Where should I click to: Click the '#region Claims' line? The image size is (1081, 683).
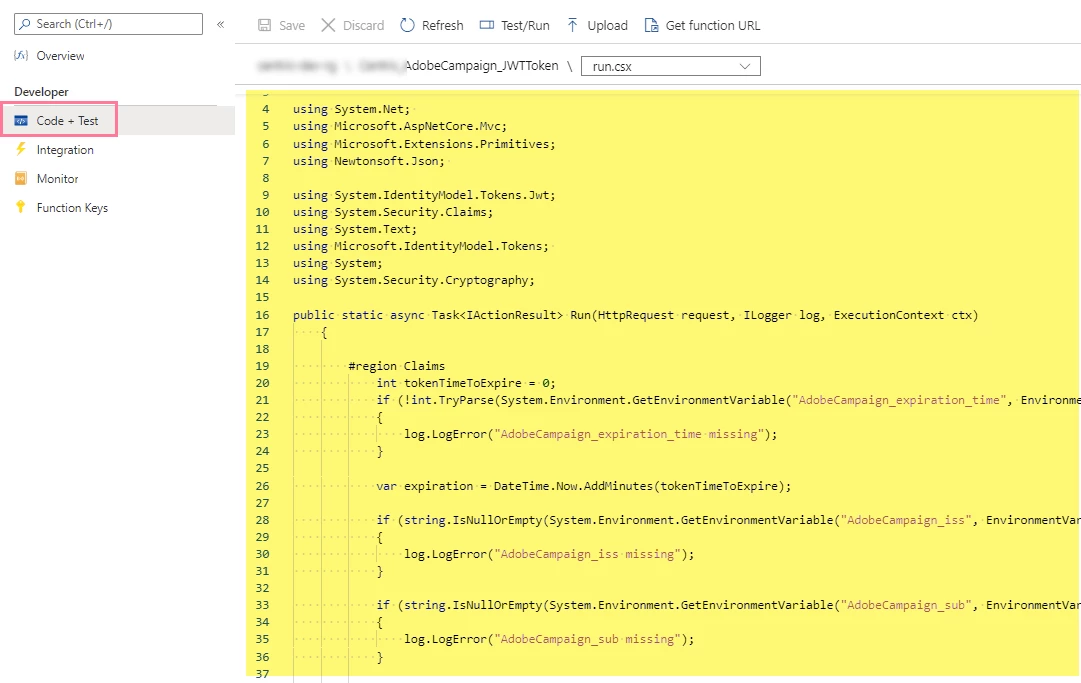coord(396,366)
